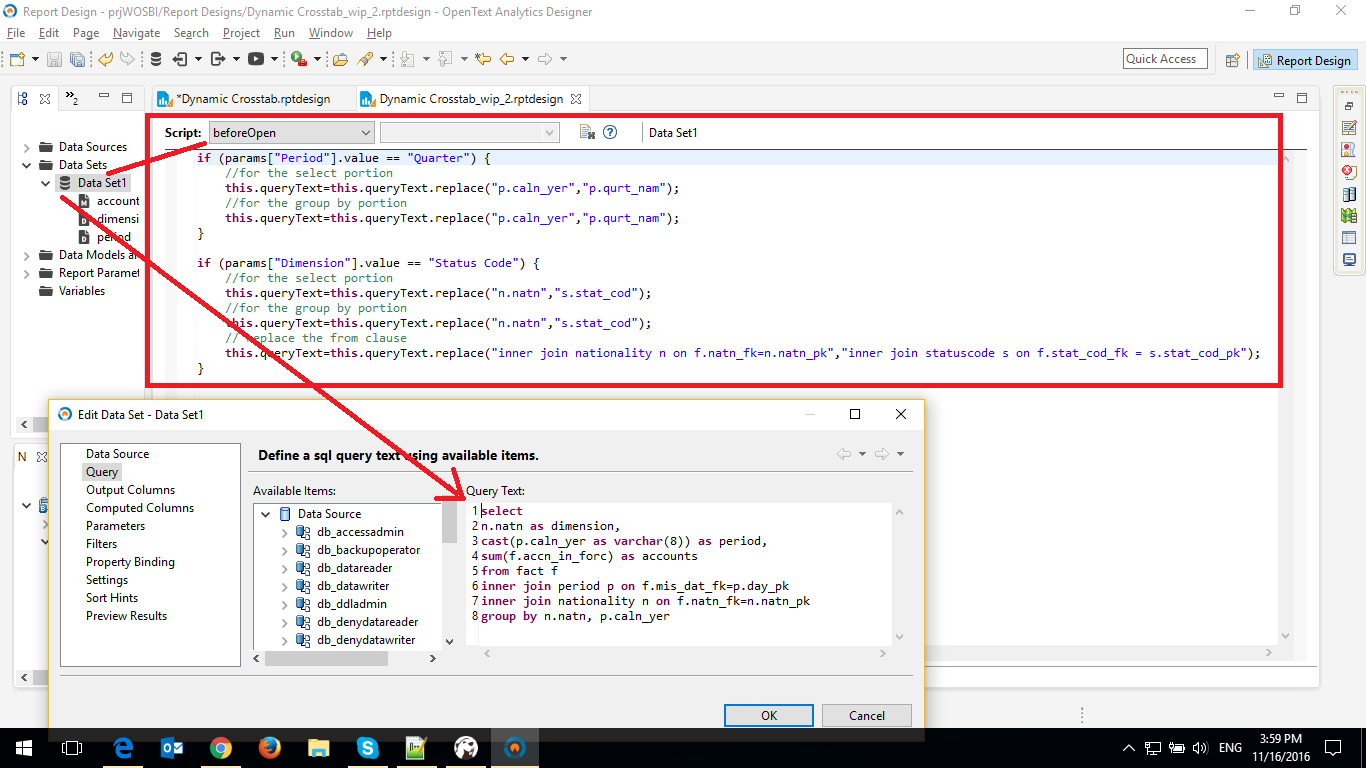Open the console monitor icon in right strip

(x=1349, y=260)
